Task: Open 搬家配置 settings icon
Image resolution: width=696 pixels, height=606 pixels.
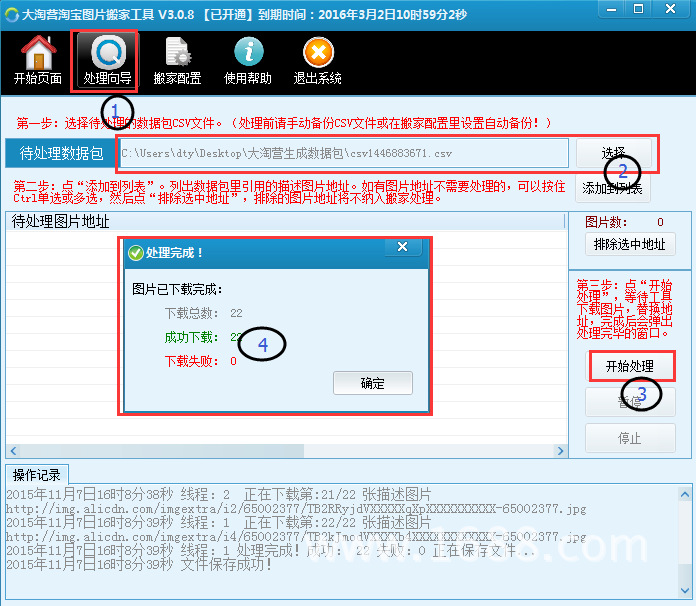Action: tap(177, 60)
